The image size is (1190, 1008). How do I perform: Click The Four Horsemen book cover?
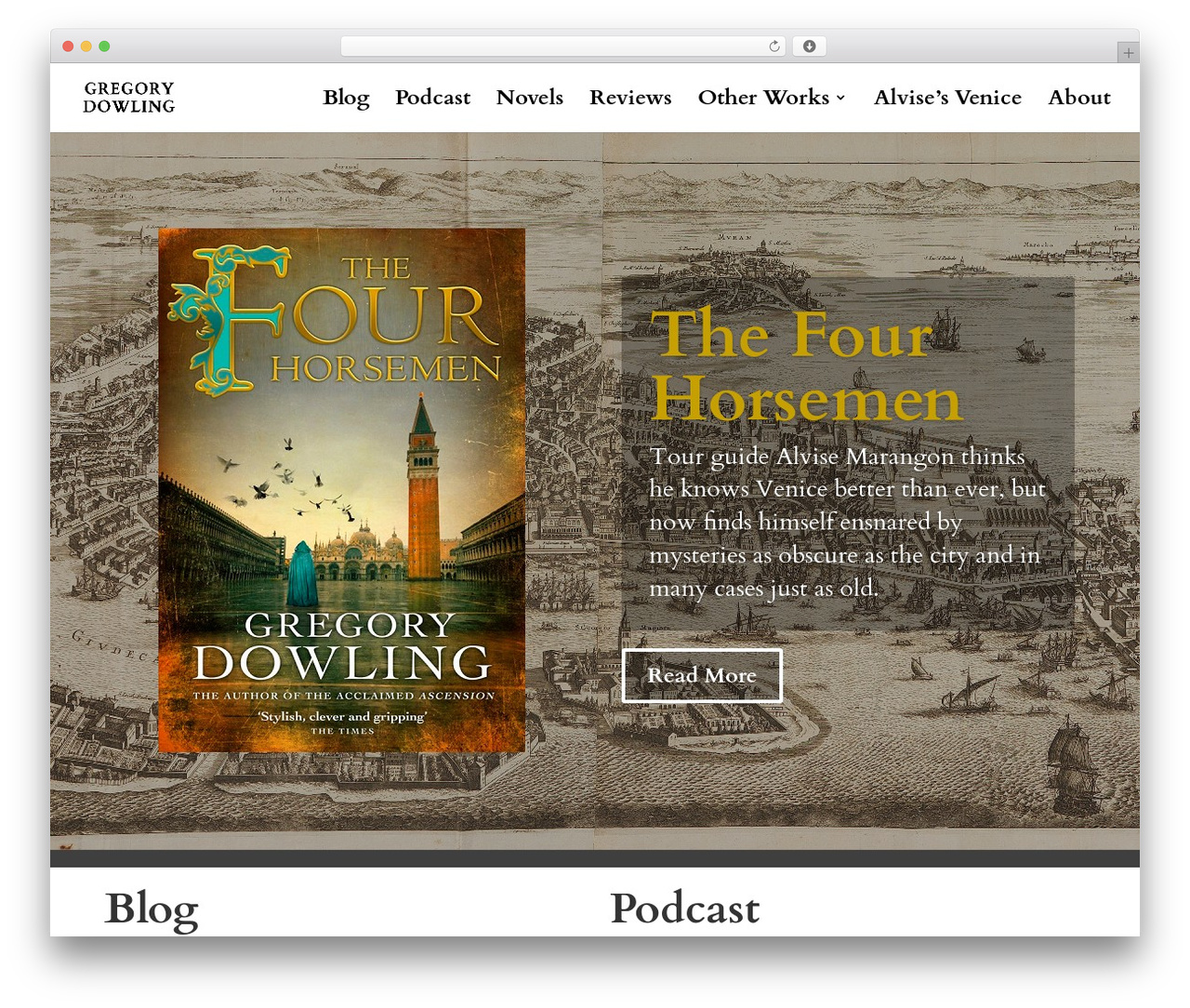[x=341, y=489]
